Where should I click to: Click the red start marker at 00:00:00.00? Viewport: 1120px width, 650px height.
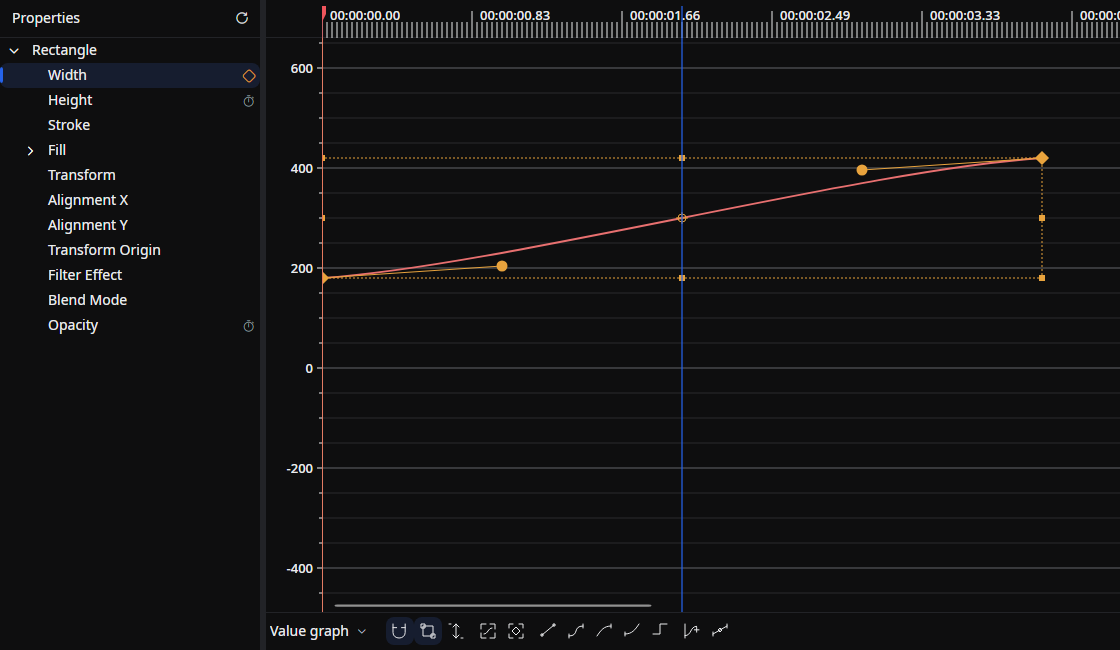[324, 12]
